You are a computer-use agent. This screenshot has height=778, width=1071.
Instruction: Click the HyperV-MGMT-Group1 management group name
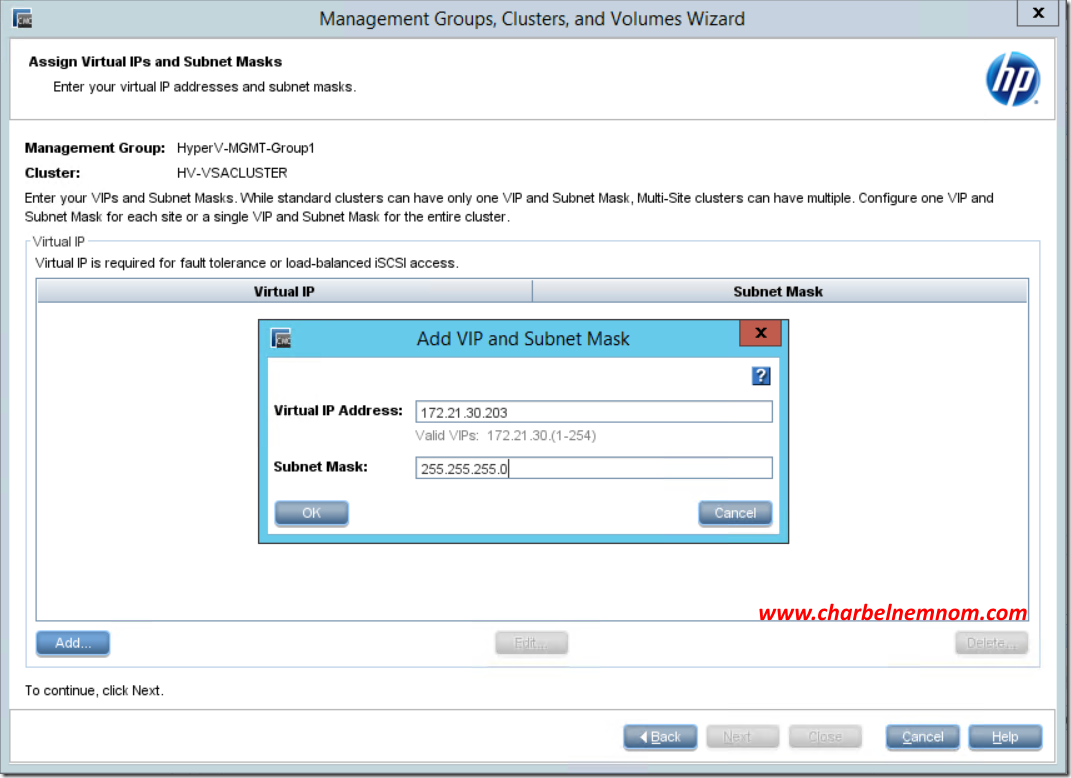[245, 148]
